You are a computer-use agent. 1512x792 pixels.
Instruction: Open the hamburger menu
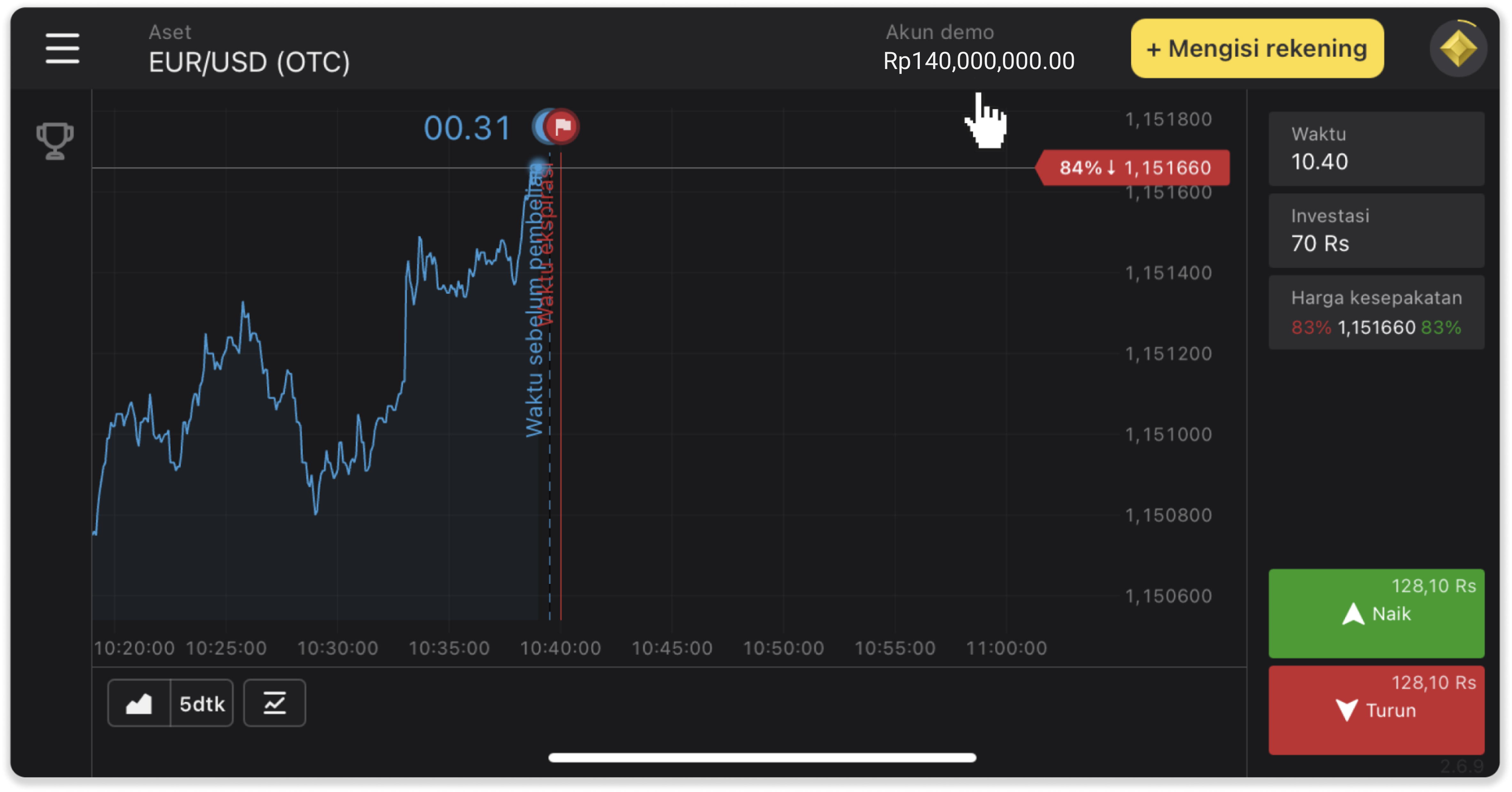click(x=62, y=48)
